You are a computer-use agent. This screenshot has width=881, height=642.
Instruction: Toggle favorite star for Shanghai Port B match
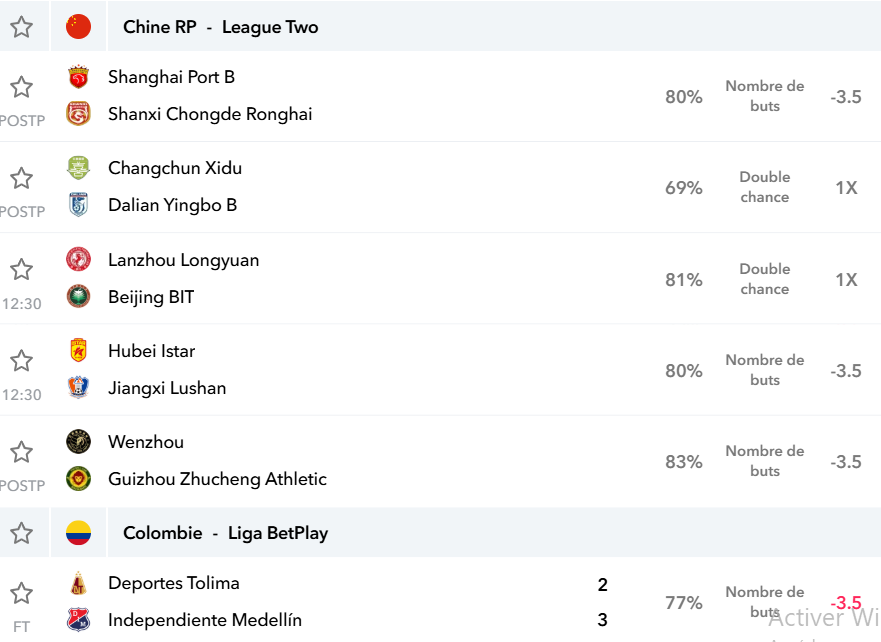pyautogui.click(x=21, y=87)
